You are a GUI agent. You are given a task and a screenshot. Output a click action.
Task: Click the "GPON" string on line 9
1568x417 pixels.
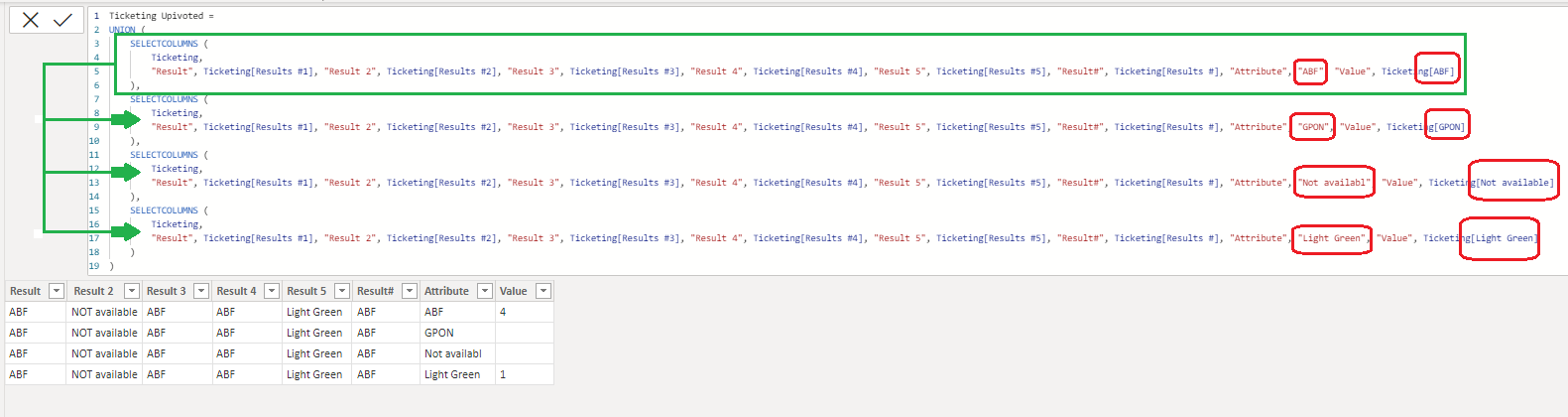point(1313,127)
